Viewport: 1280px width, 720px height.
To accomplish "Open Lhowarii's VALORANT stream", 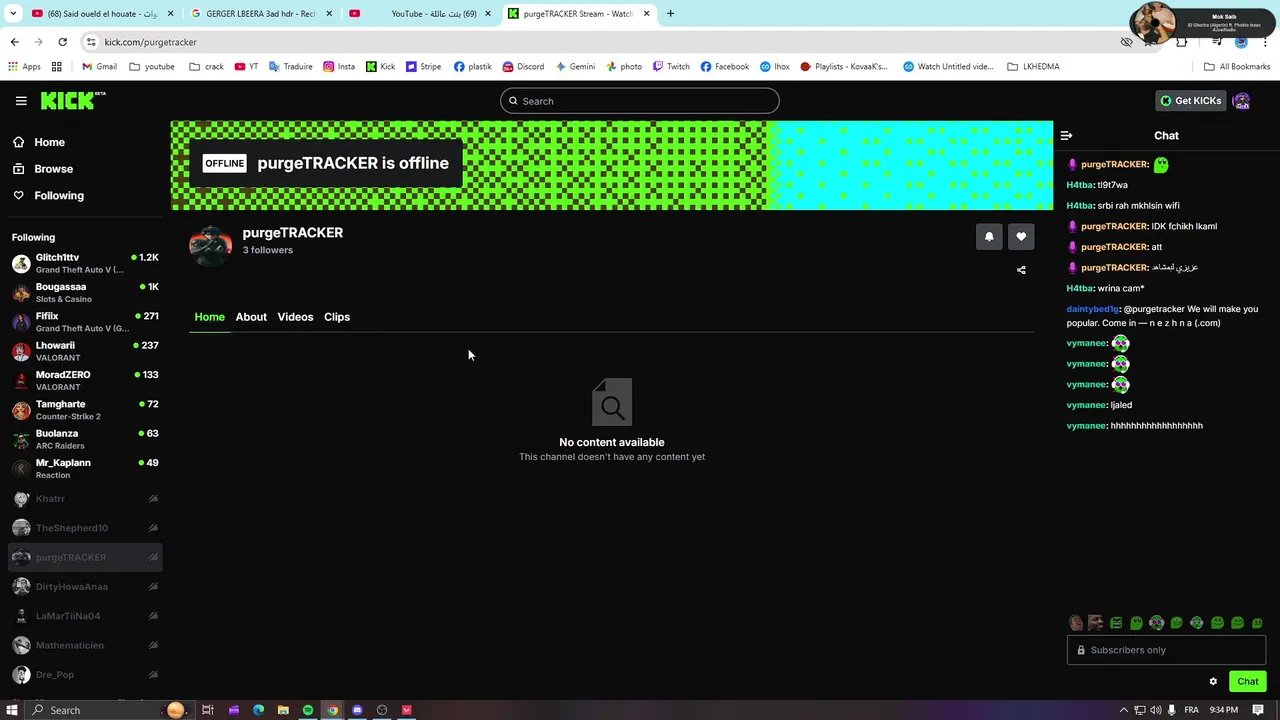I will [85, 351].
